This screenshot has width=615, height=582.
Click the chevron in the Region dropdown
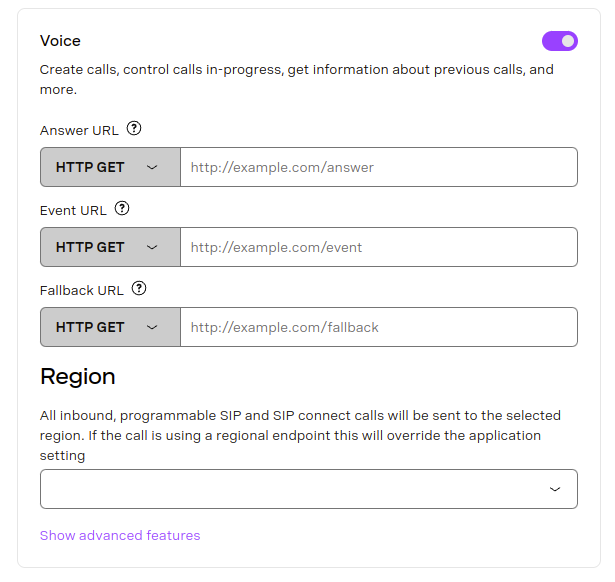tap(555, 489)
